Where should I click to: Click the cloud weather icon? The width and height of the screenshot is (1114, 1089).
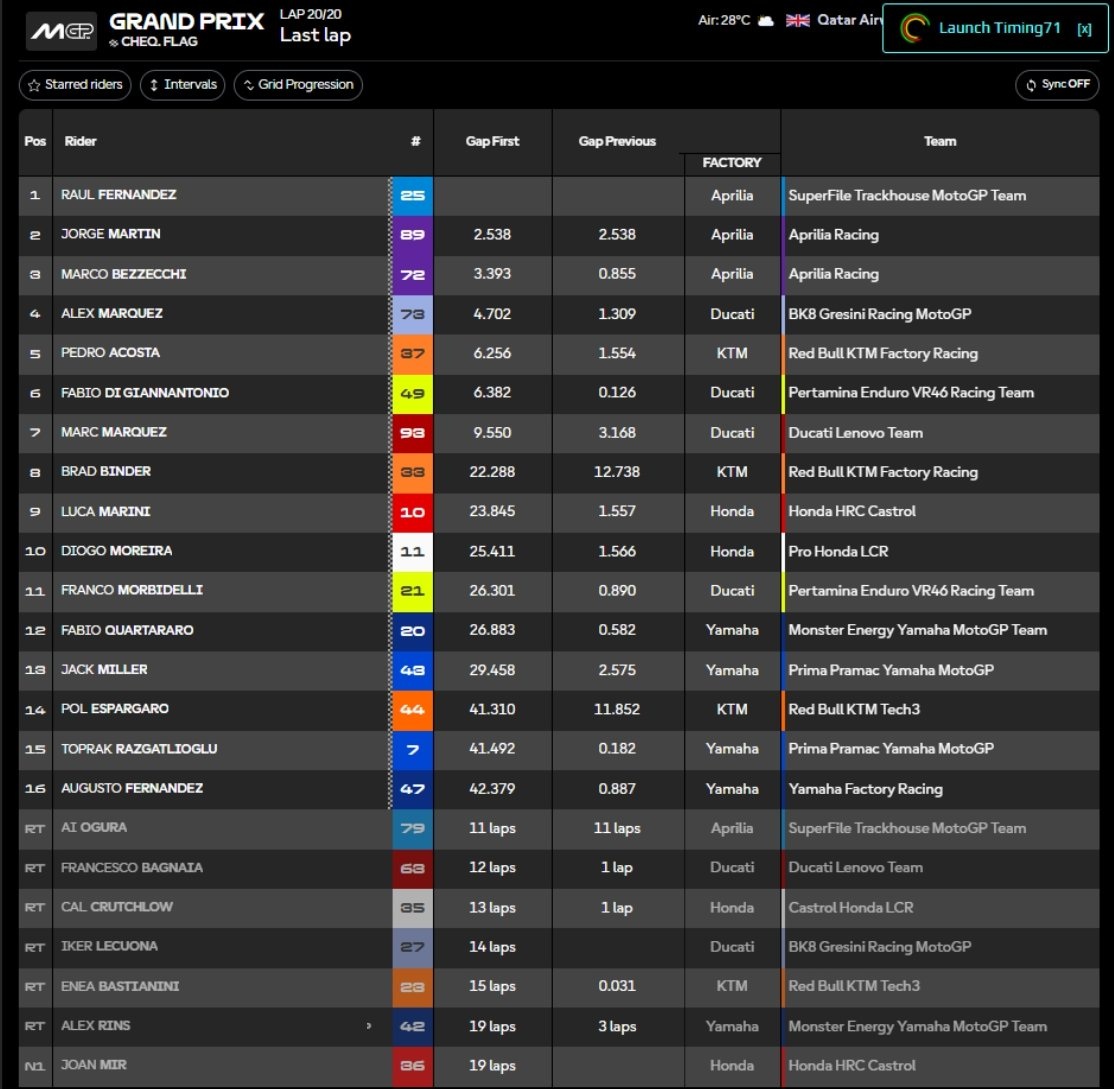pos(765,21)
